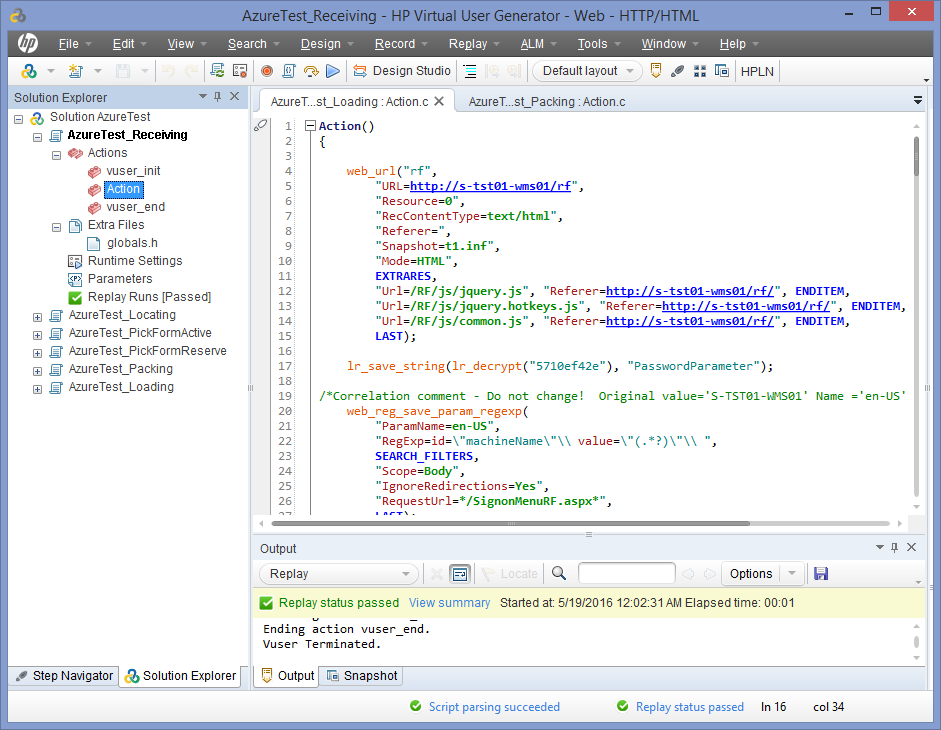Click the Solution icon in toolbar
This screenshot has height=730, width=941.
point(28,71)
